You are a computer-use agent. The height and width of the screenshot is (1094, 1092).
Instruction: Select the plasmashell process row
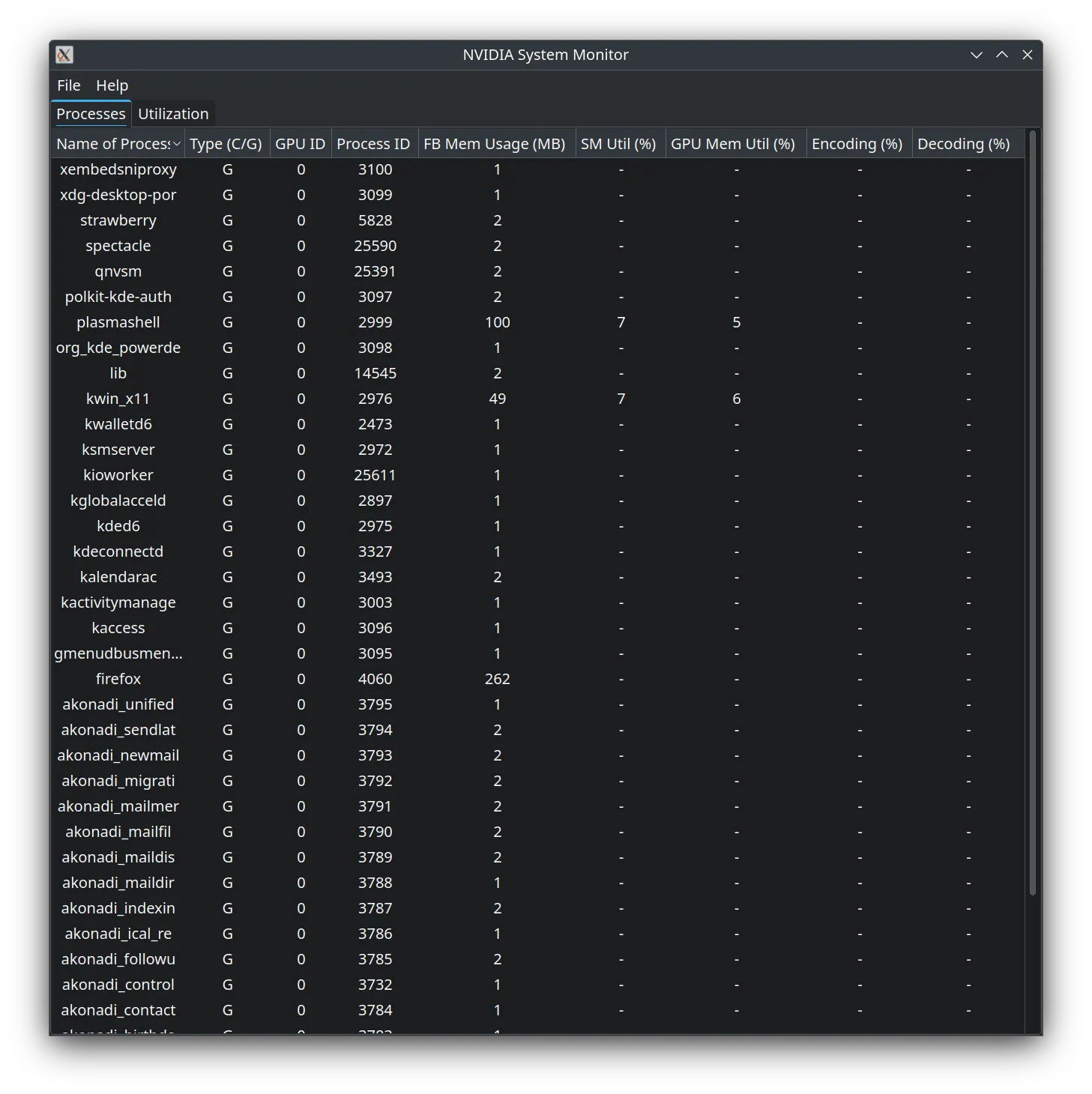pos(118,322)
